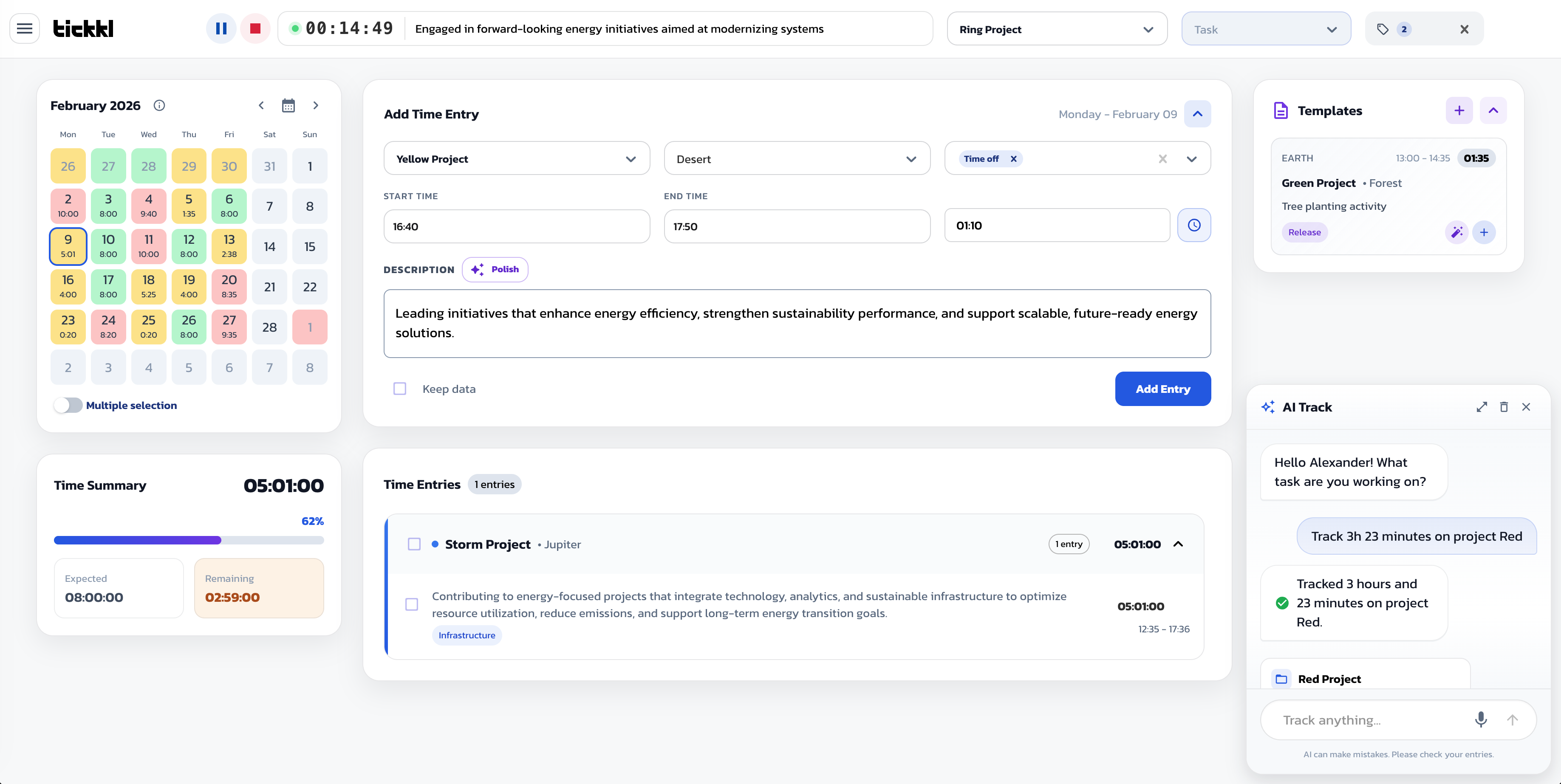Click the Add Entry button
This screenshot has width=1561, height=784.
pyautogui.click(x=1163, y=389)
